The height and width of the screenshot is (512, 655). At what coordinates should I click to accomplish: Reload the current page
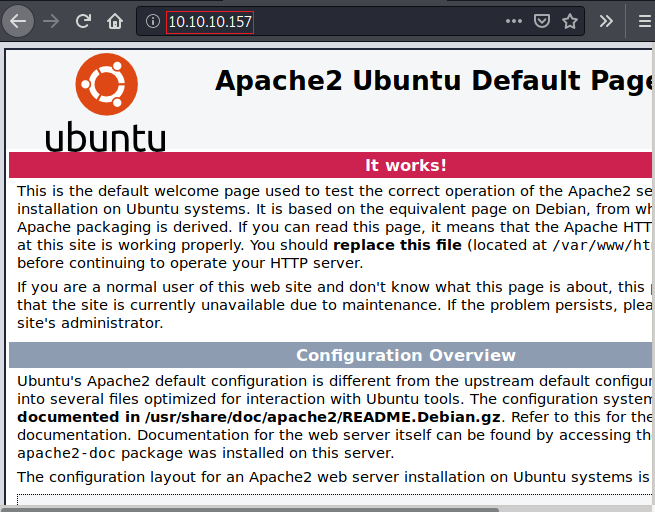[x=83, y=21]
